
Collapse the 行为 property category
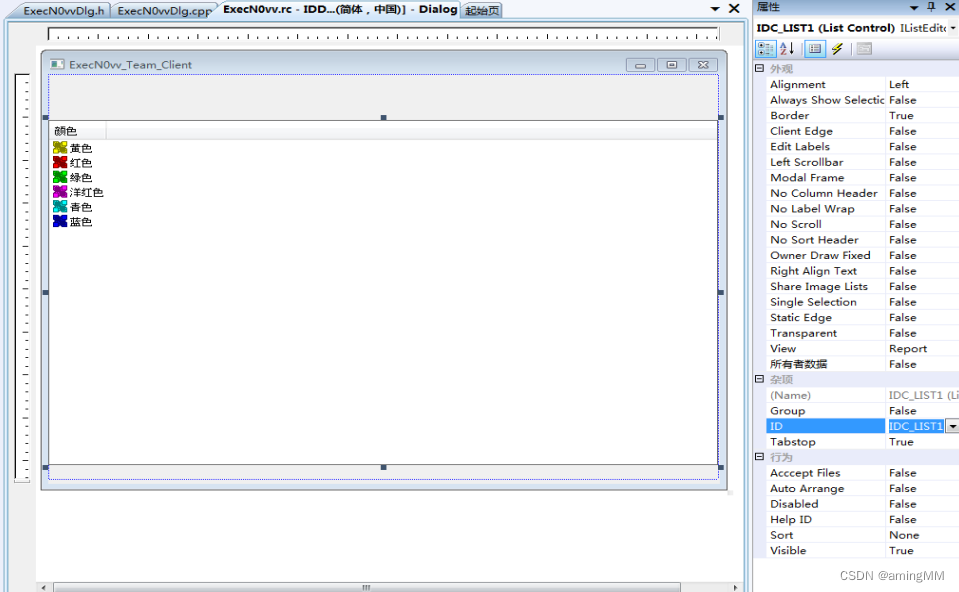point(760,457)
